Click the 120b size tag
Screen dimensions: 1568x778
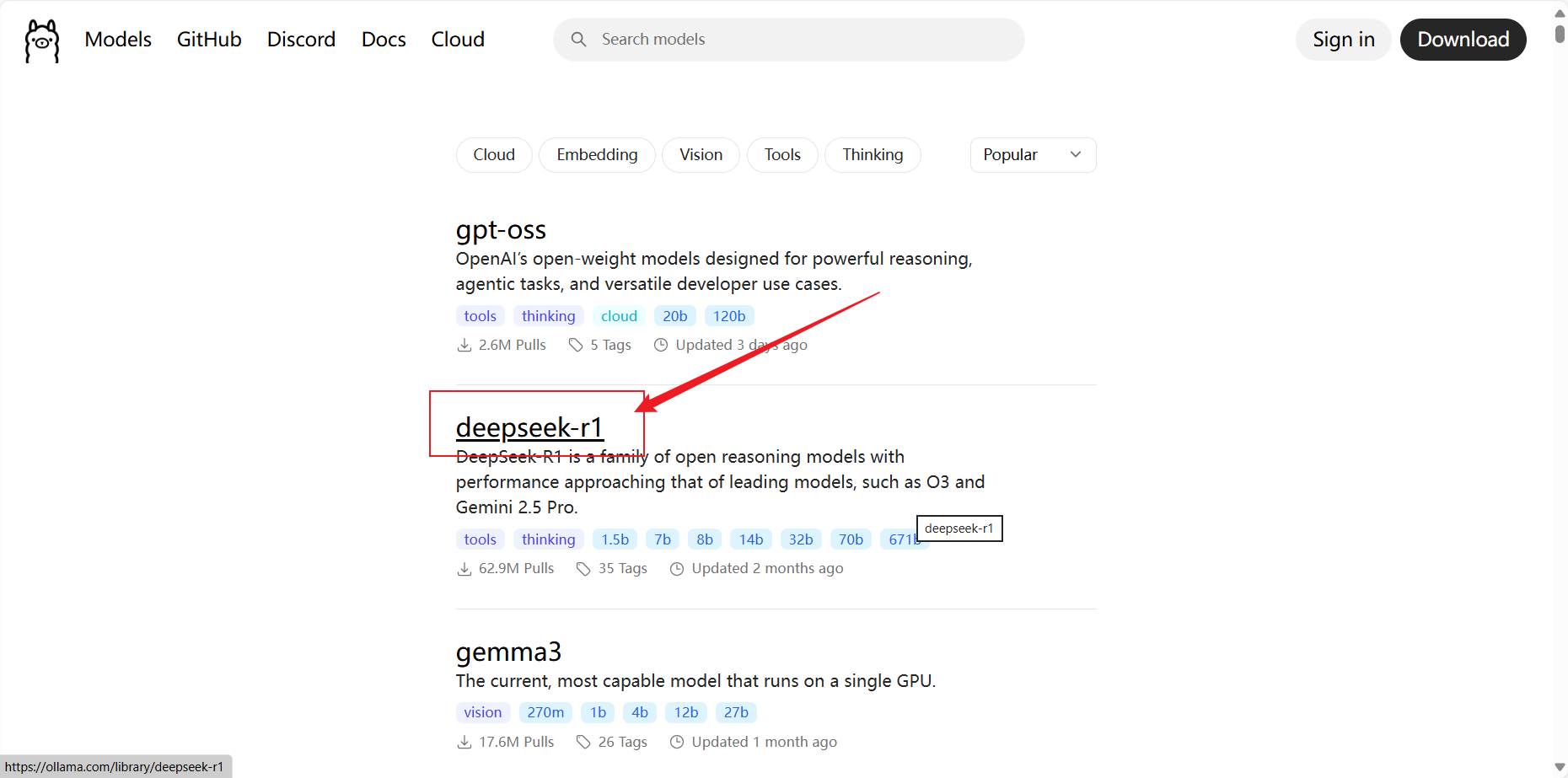coord(729,316)
